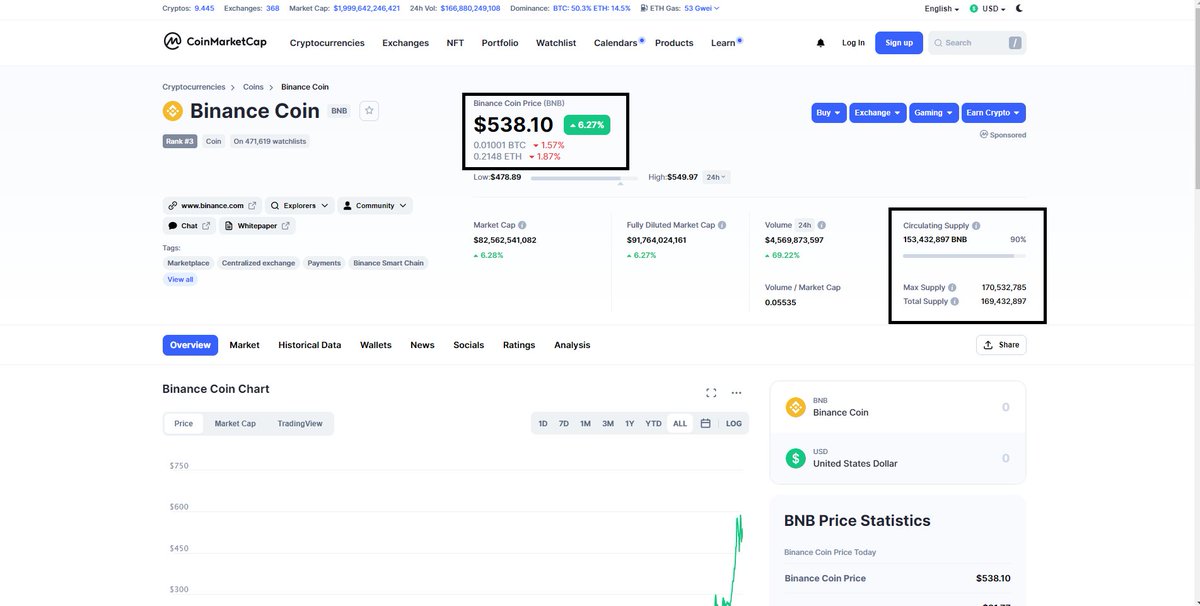Set chart range to YTD

coord(653,424)
